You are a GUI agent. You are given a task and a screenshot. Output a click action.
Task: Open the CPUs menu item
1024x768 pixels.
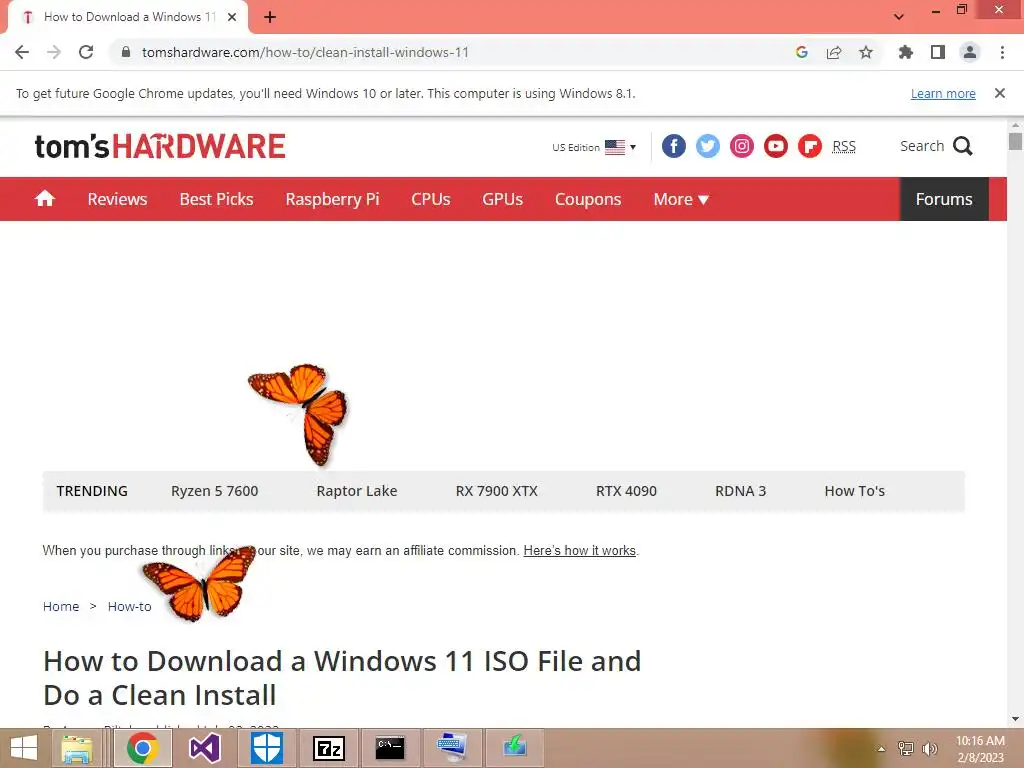tap(430, 199)
